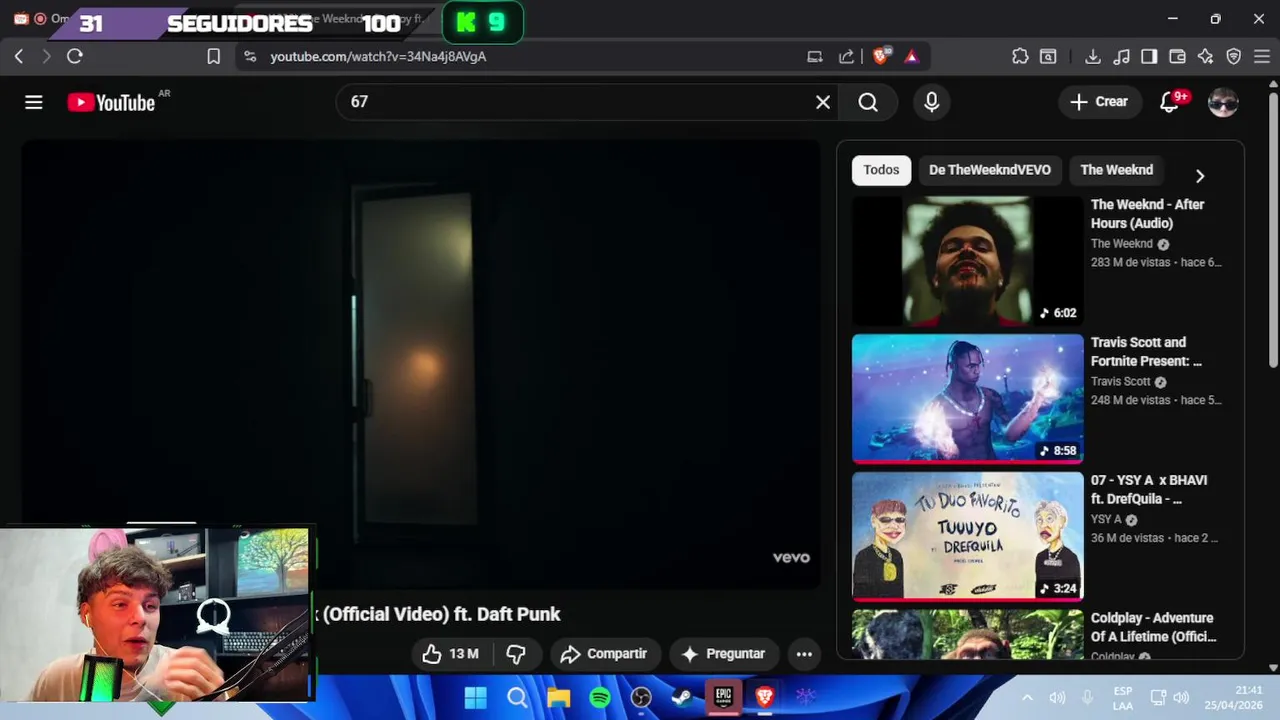Dislike the video
The width and height of the screenshot is (1280, 720).
click(516, 654)
